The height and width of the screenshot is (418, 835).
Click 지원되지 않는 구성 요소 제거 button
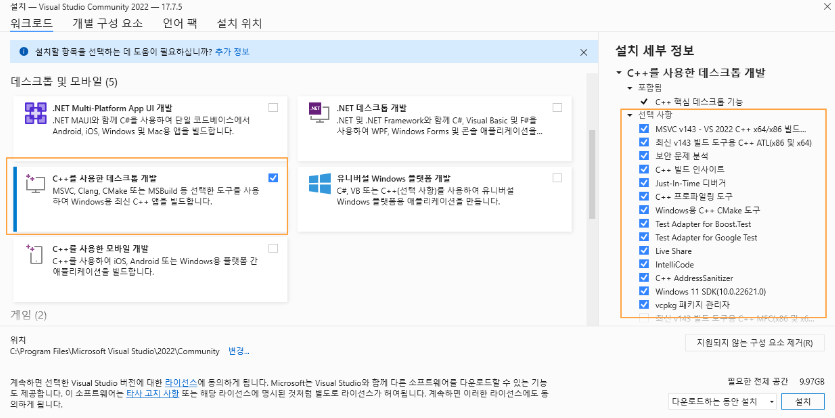point(755,342)
